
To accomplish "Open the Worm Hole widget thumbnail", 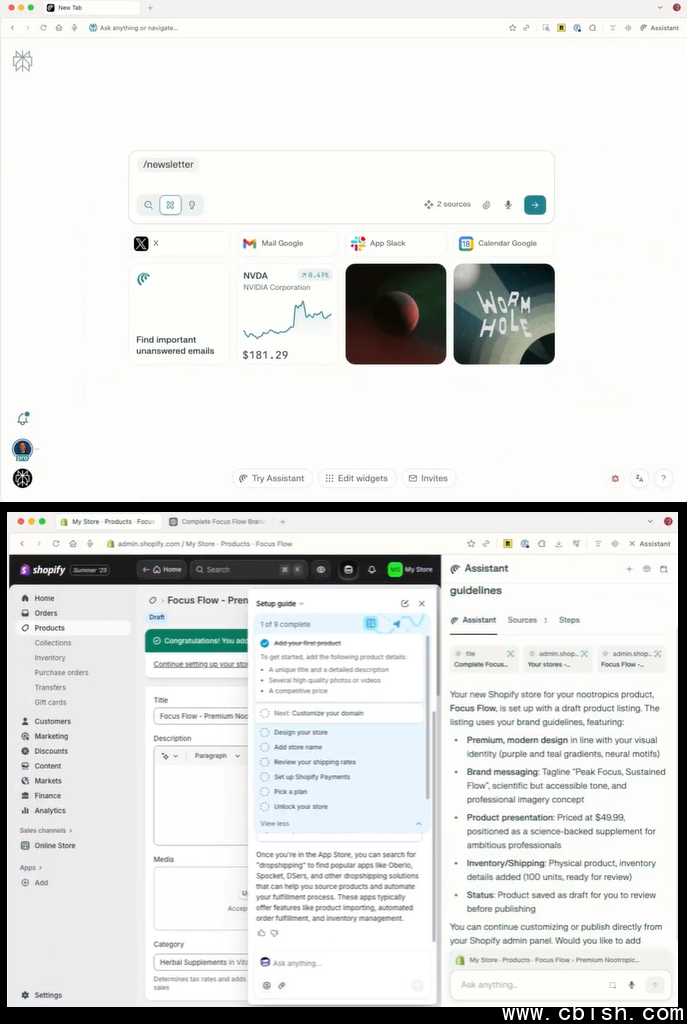I will coord(504,314).
